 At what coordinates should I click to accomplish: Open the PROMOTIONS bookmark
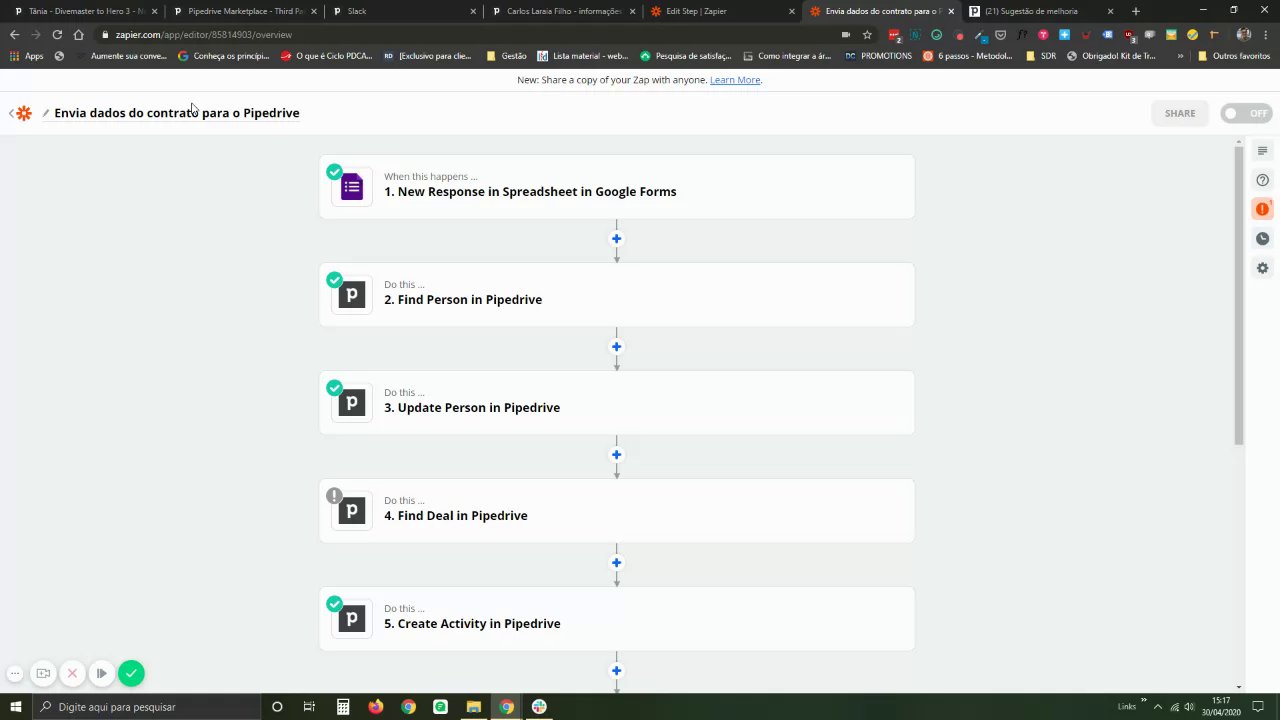(x=878, y=56)
